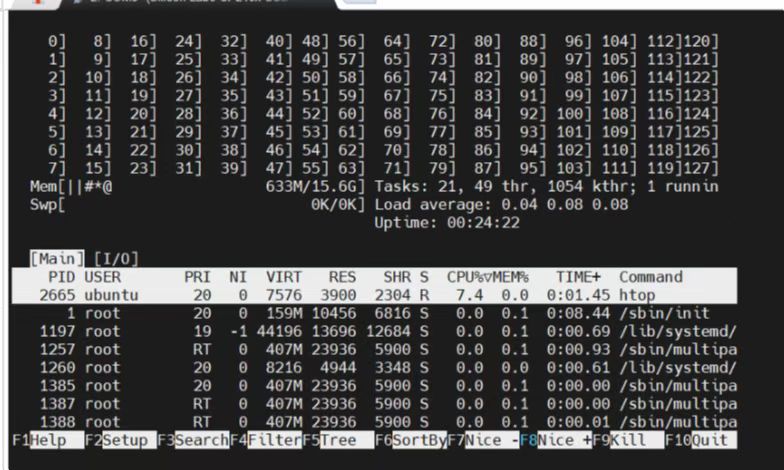This screenshot has width=784, height=470.
Task: Select the /sbin/init process row
Action: tap(374, 314)
